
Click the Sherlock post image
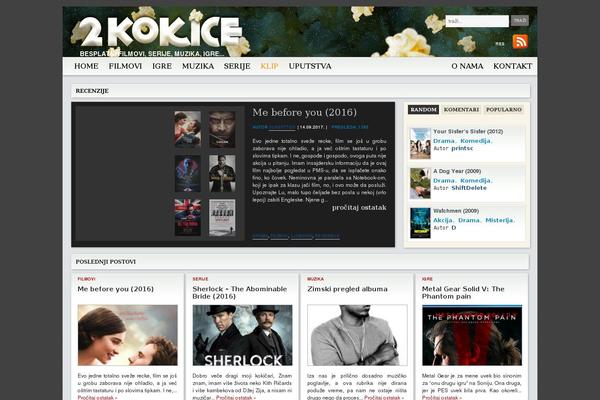click(x=242, y=335)
